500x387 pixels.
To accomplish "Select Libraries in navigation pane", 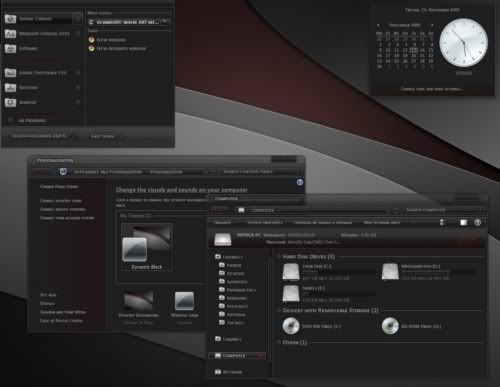I will tap(228, 339).
